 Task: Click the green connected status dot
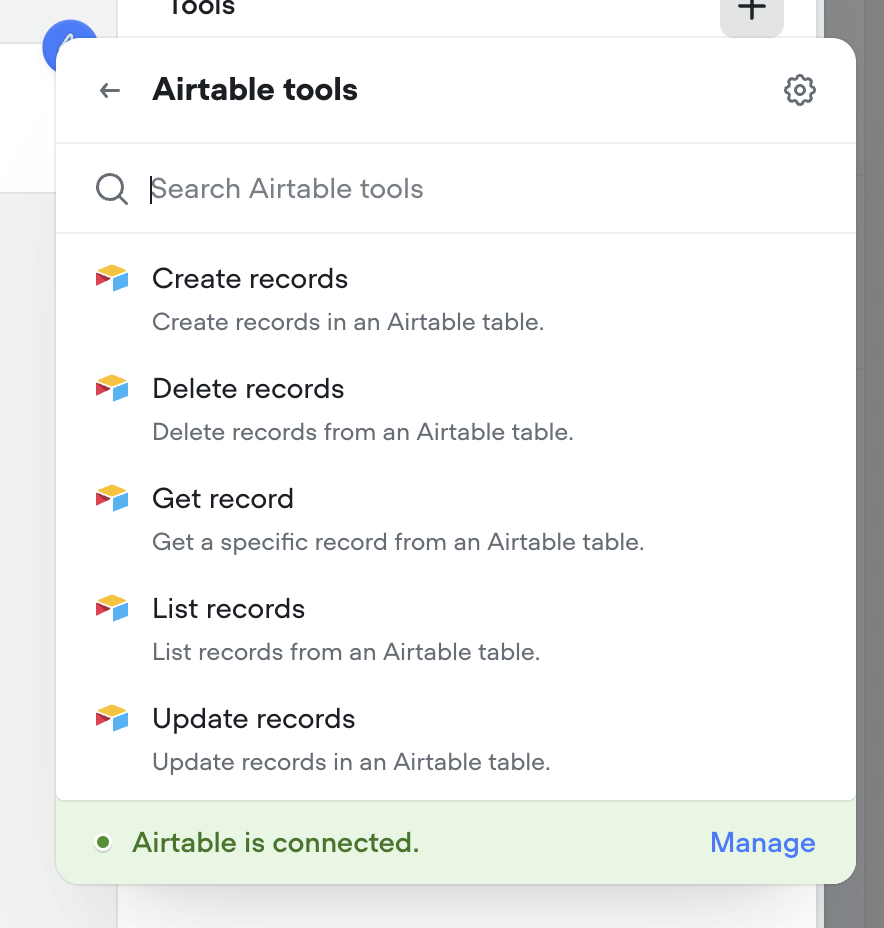[x=103, y=843]
